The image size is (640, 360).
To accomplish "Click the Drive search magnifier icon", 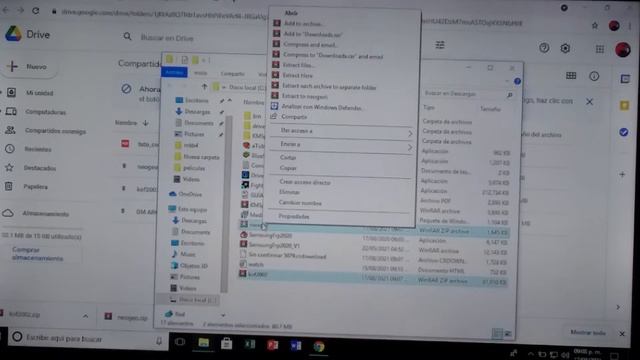I will point(127,37).
